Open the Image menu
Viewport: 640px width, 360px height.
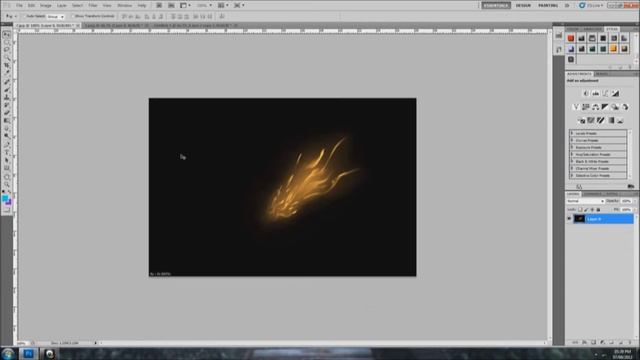(45, 6)
